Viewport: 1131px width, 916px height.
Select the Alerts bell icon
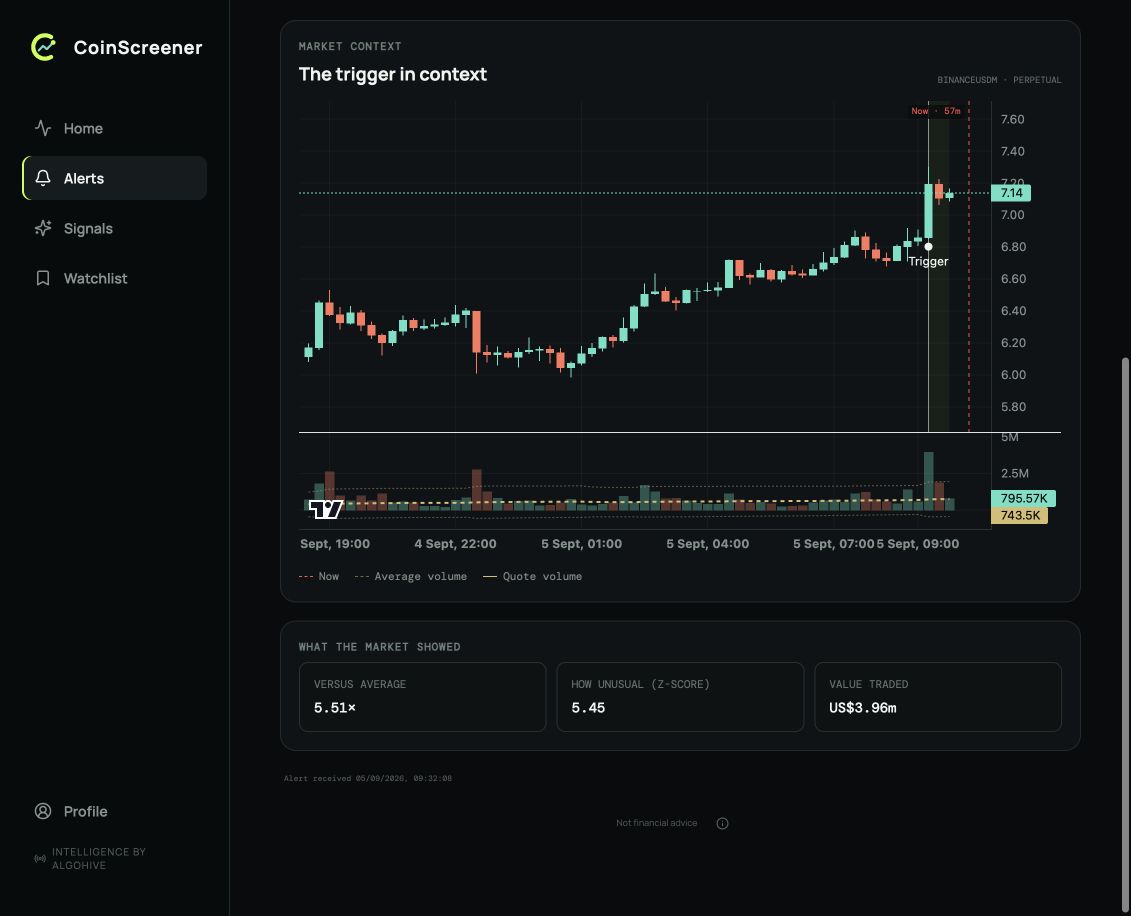pyautogui.click(x=43, y=178)
